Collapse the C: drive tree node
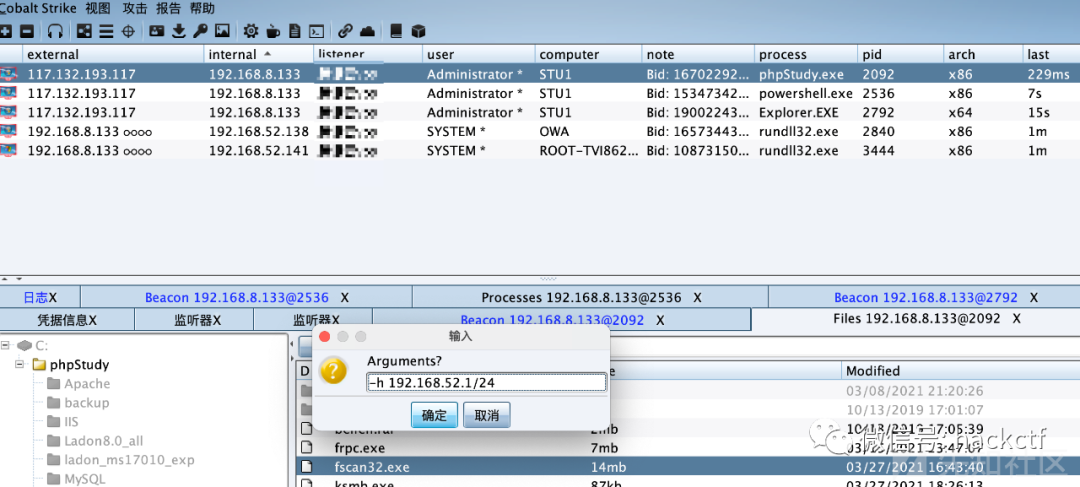Screen dimensions: 1080x487 tap(6, 345)
